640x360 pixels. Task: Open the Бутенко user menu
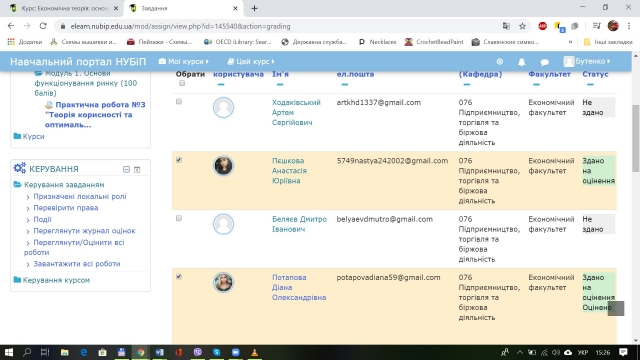(x=587, y=61)
